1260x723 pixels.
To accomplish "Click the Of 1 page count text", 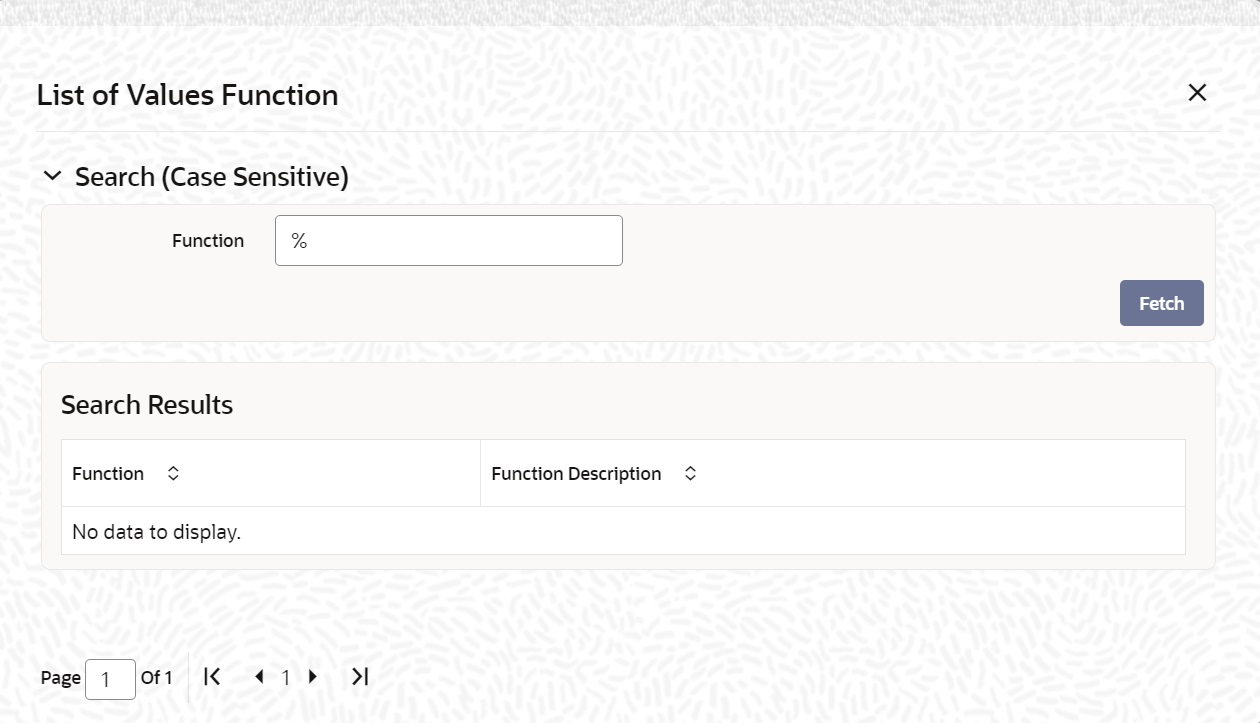I will click(156, 678).
